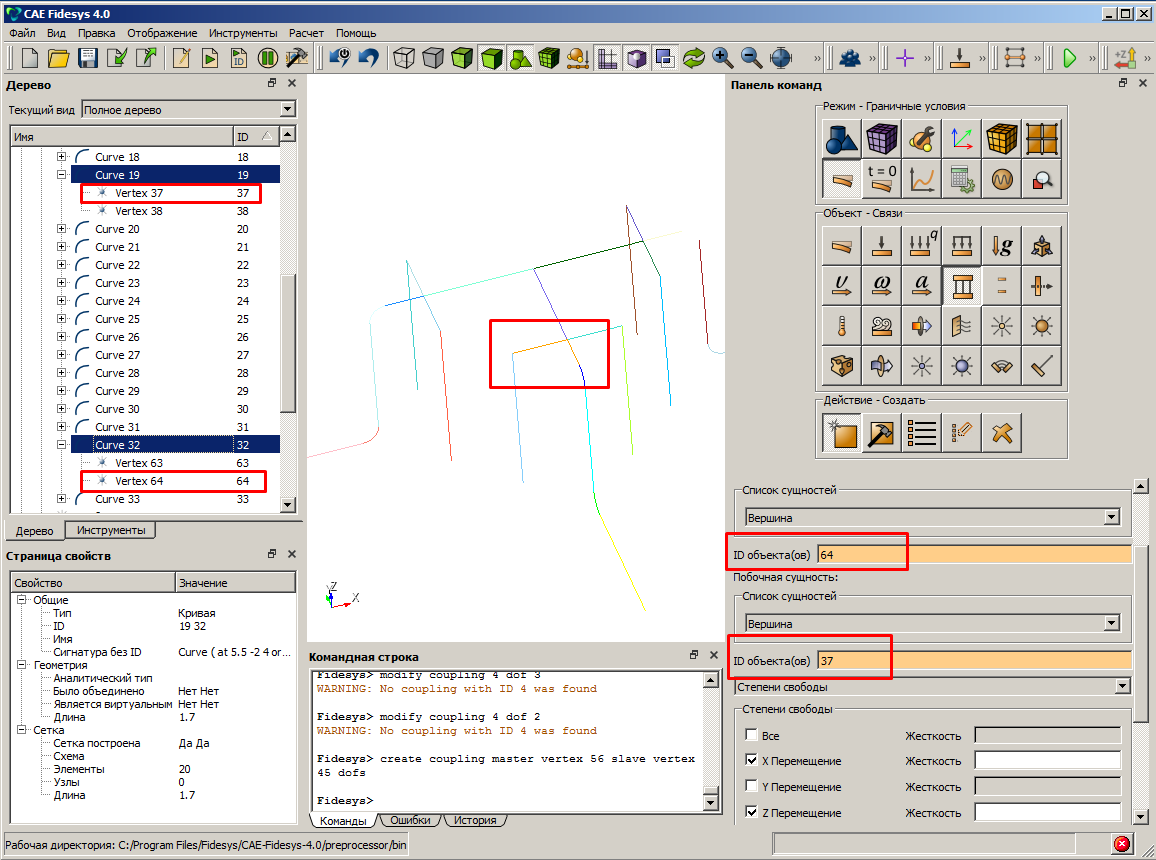Click the velocity v icon
Screen dimensions: 1156x860
coord(841,285)
